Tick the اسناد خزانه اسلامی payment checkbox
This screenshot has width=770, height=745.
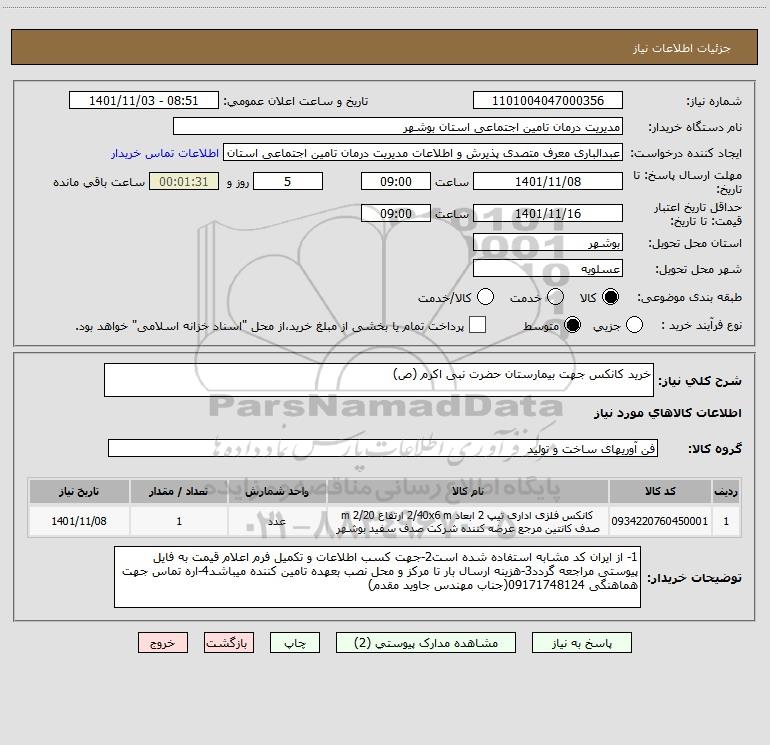[477, 325]
